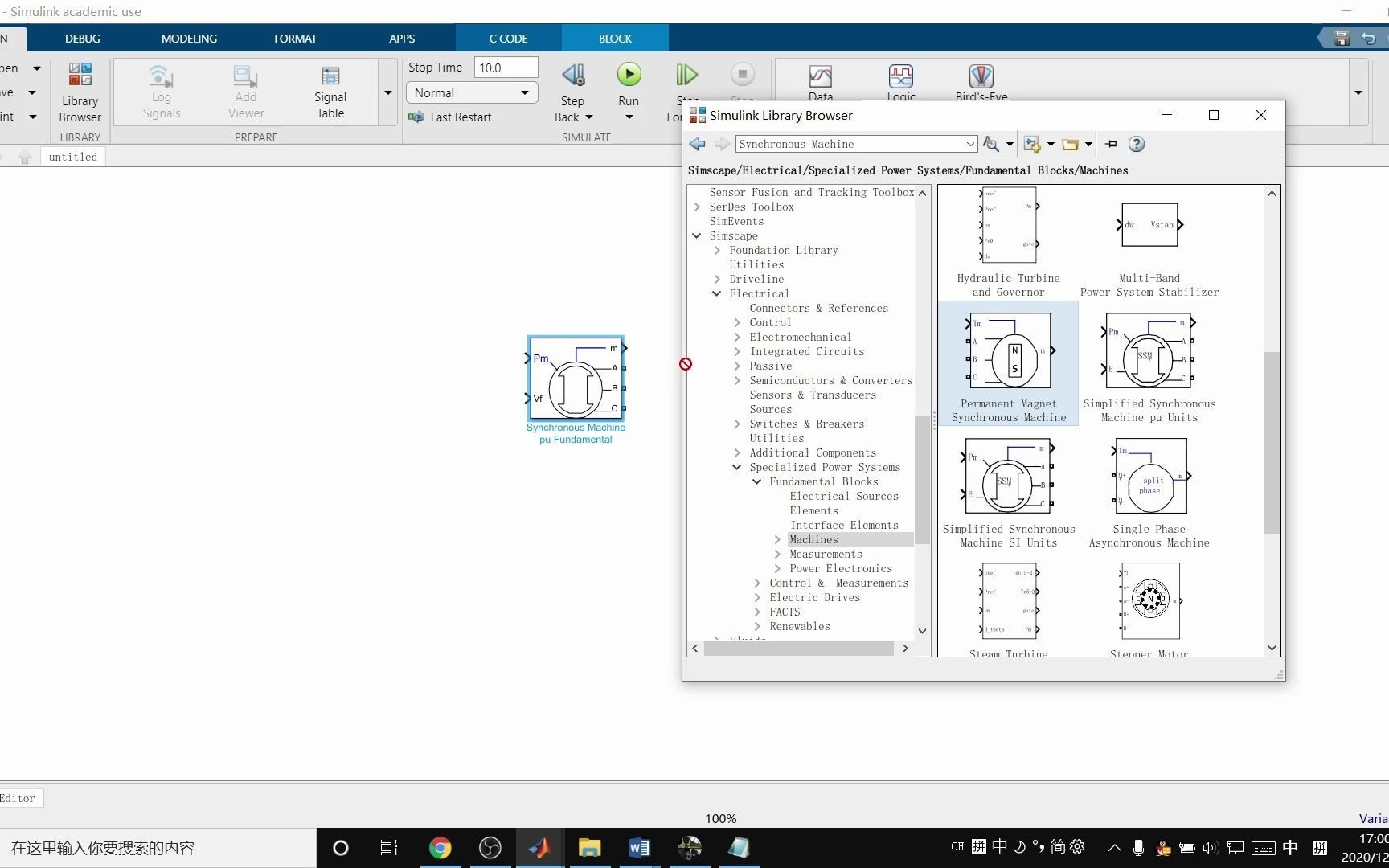Image resolution: width=1389 pixels, height=868 pixels.
Task: Open Chrome from the taskbar
Action: click(x=440, y=848)
